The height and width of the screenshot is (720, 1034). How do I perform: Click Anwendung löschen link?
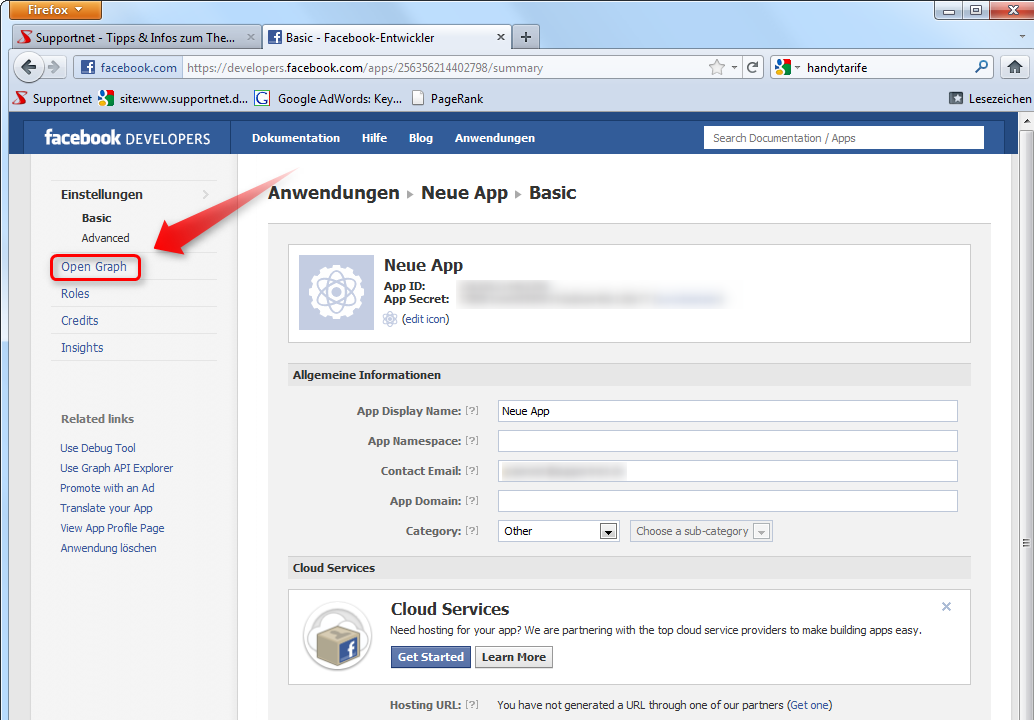point(108,548)
